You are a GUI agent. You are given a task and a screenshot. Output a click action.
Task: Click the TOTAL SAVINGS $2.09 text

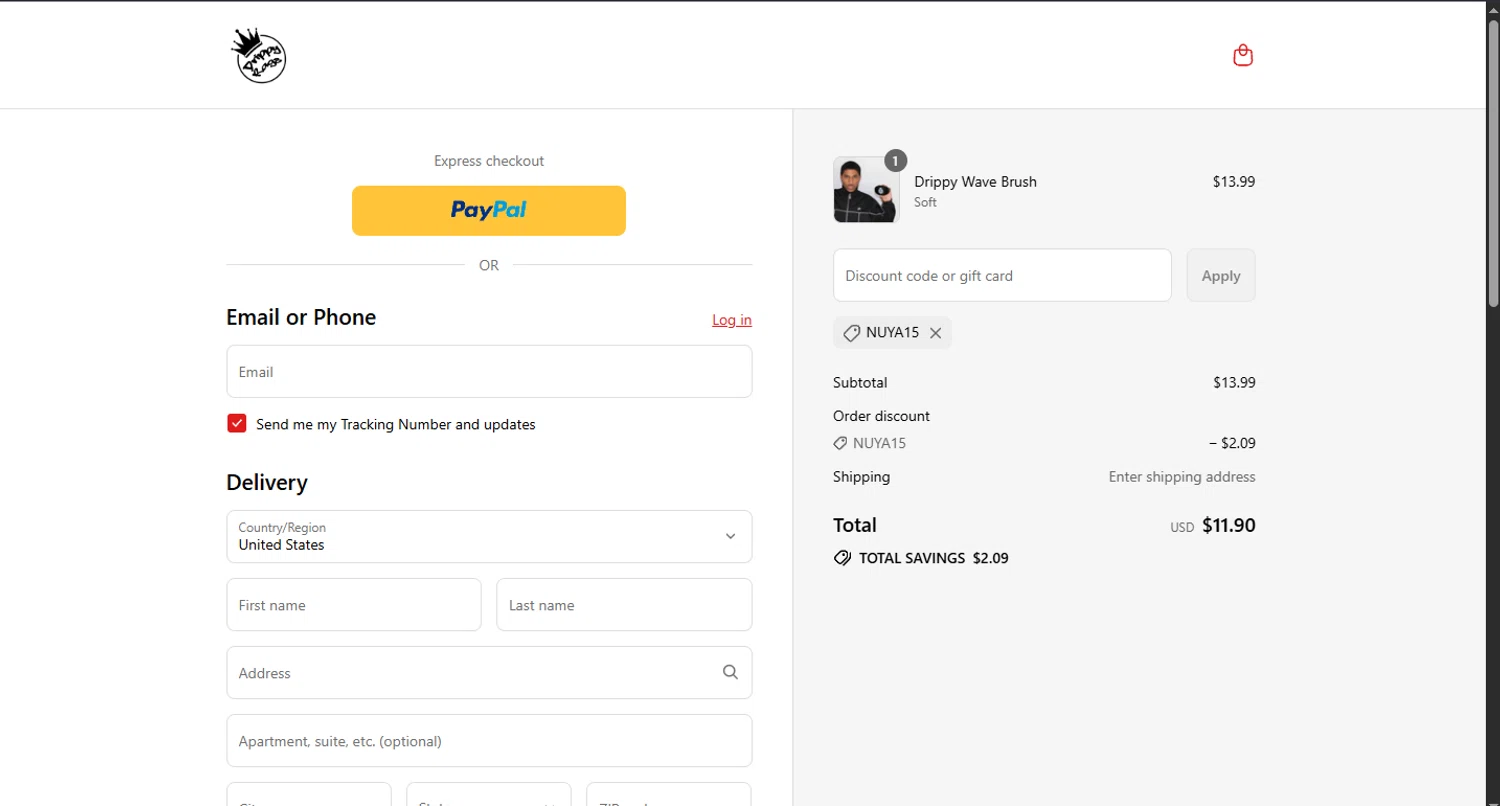coord(934,558)
